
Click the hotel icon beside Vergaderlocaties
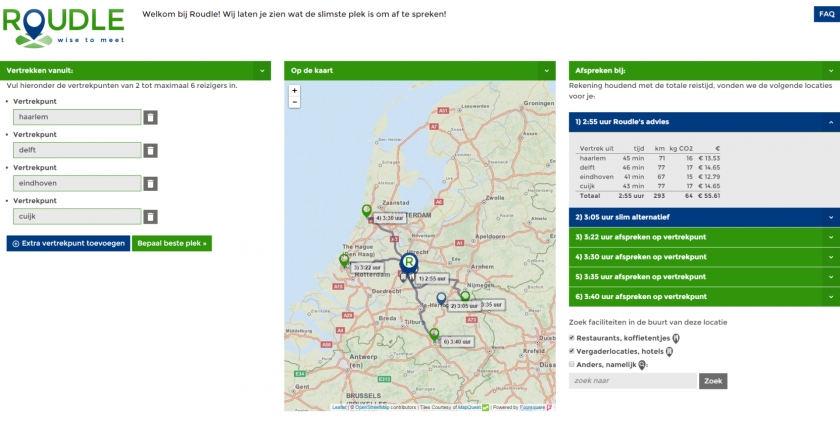tap(669, 352)
